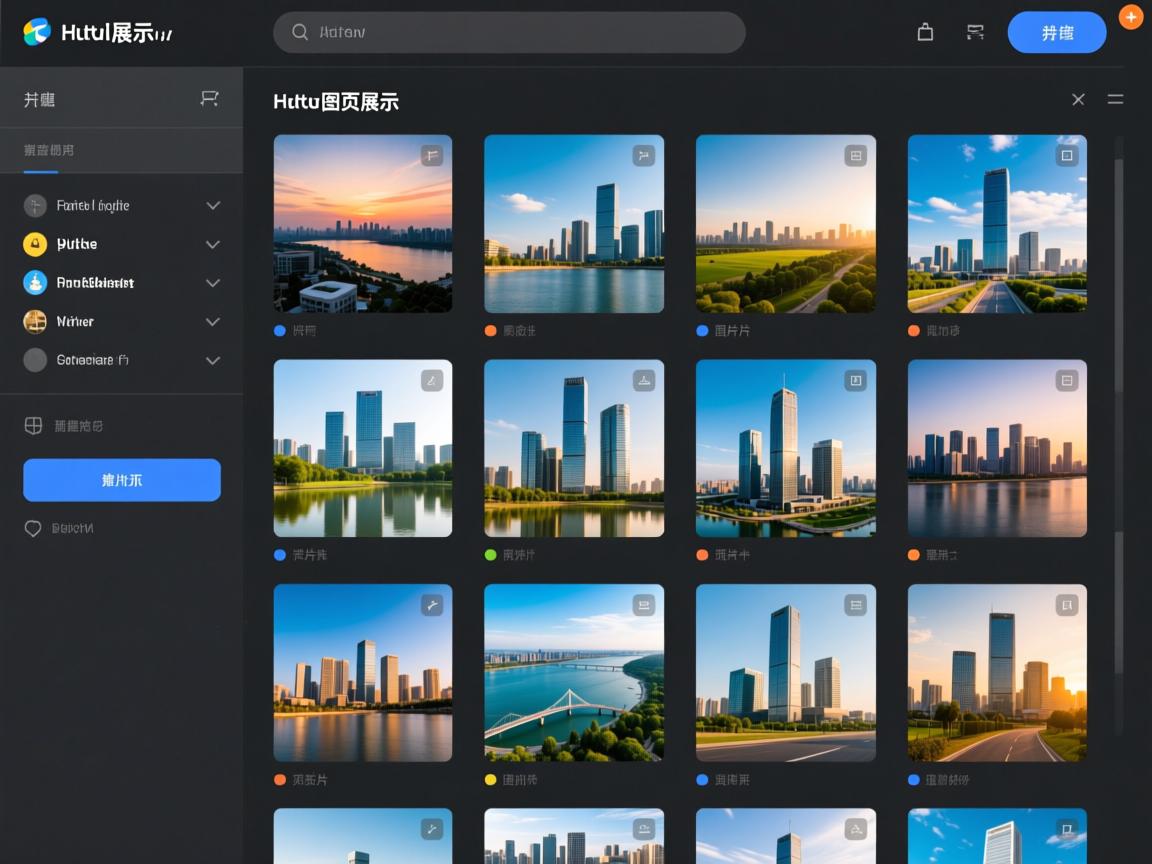Image resolution: width=1152 pixels, height=864 pixels.
Task: Toggle the corner icon on the sunset river thumbnail
Action: [431, 155]
